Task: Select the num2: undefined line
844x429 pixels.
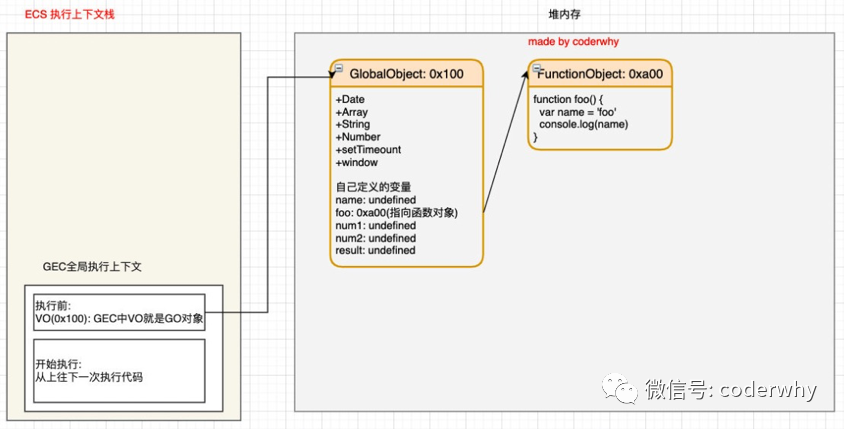Action: tap(375, 238)
